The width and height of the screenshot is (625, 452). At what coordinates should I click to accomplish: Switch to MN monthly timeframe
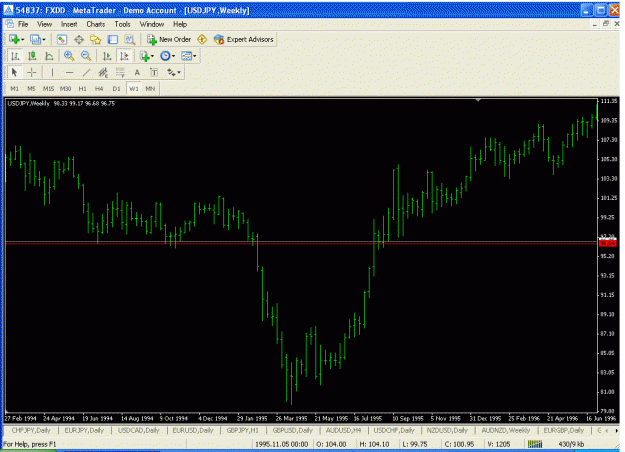pyautogui.click(x=150, y=89)
